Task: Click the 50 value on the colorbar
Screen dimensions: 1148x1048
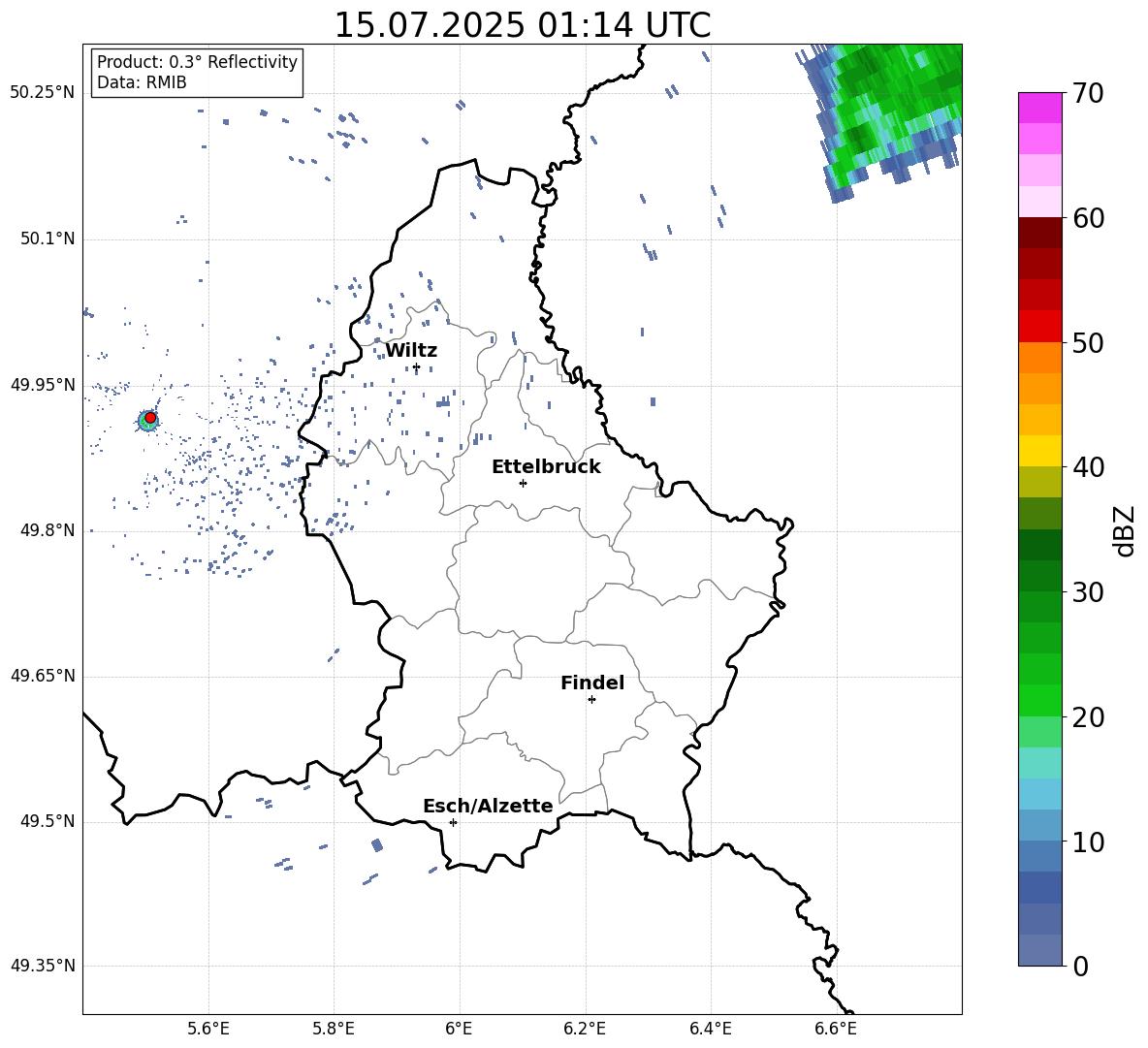Action: pyautogui.click(x=1088, y=342)
